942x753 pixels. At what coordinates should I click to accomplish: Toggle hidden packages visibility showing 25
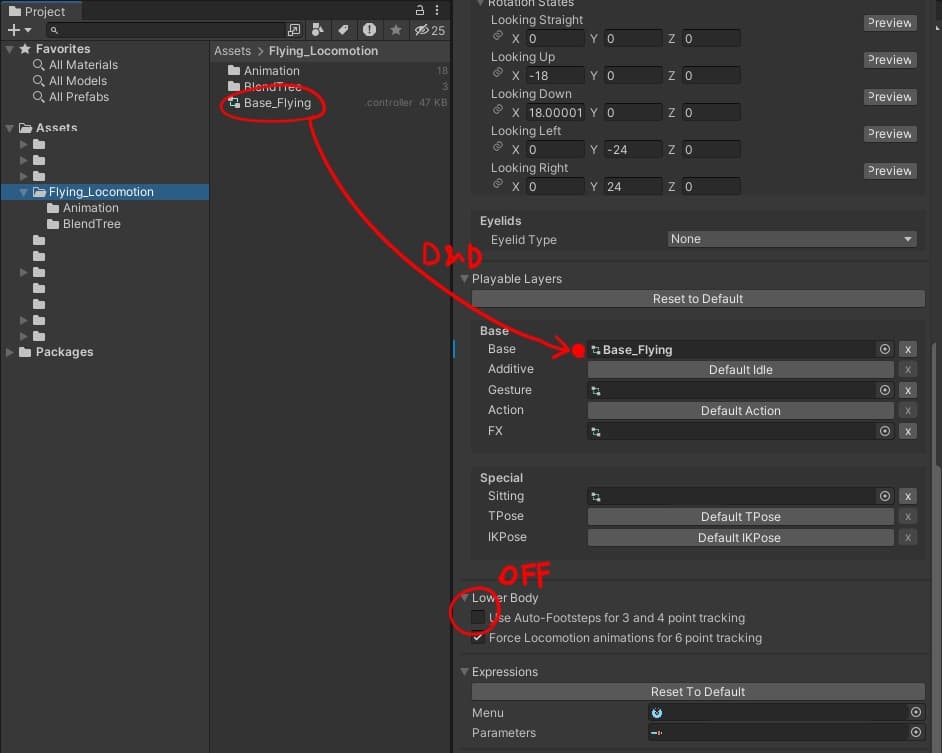tap(430, 30)
